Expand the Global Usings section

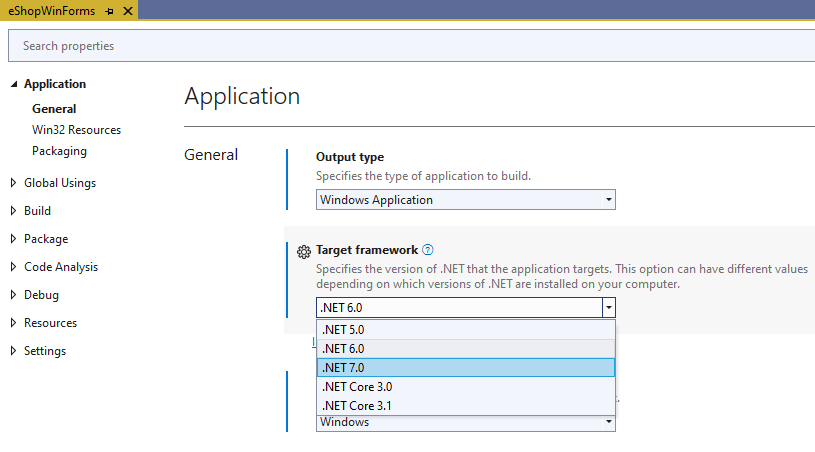click(14, 182)
